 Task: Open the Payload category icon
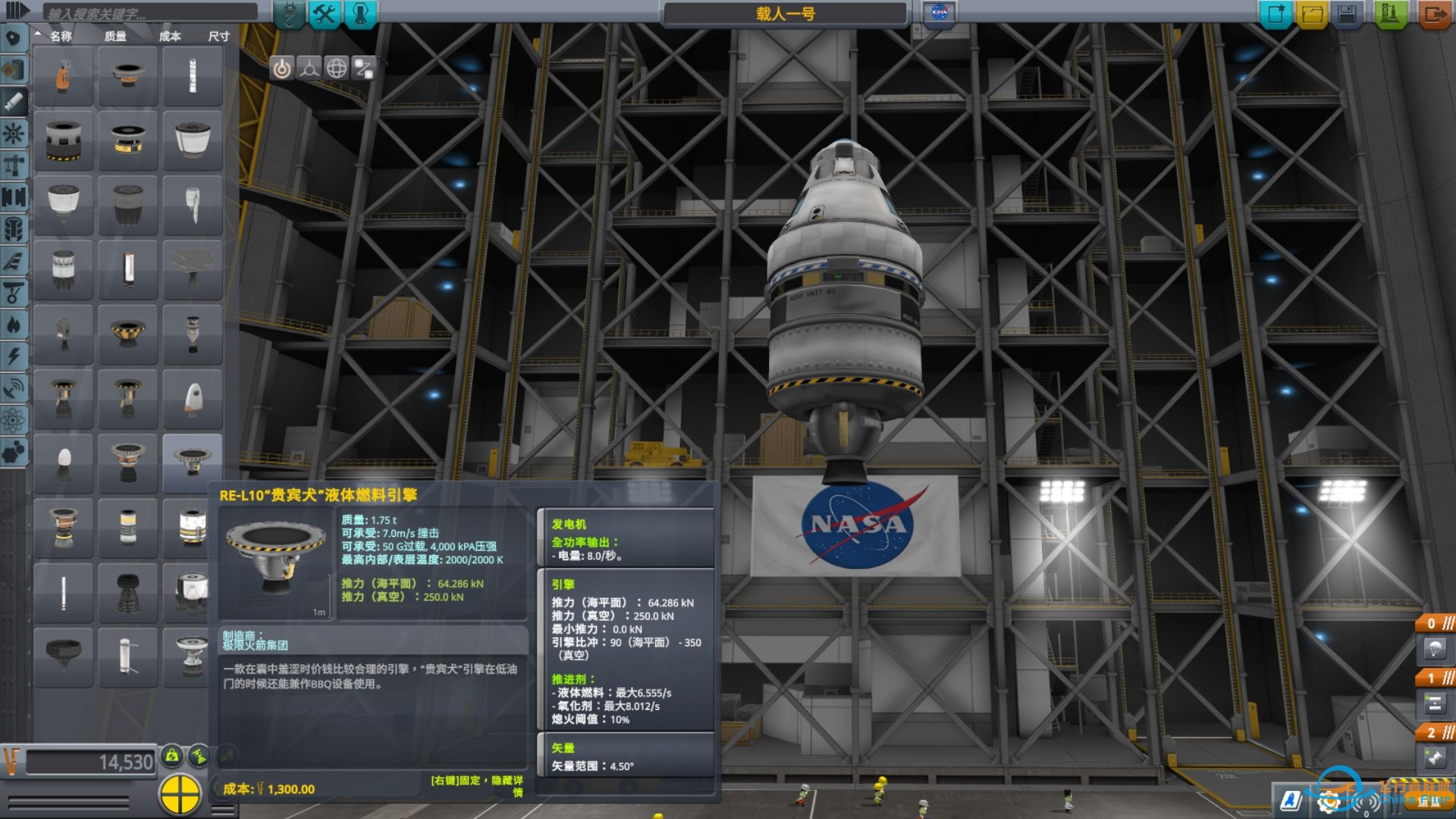point(14,229)
